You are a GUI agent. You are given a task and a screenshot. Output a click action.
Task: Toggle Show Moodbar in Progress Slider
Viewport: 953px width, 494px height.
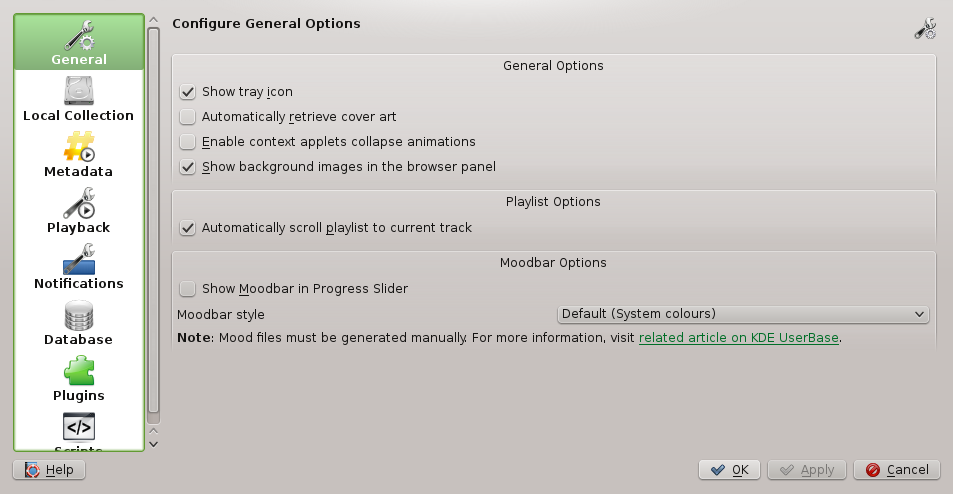pyautogui.click(x=187, y=289)
